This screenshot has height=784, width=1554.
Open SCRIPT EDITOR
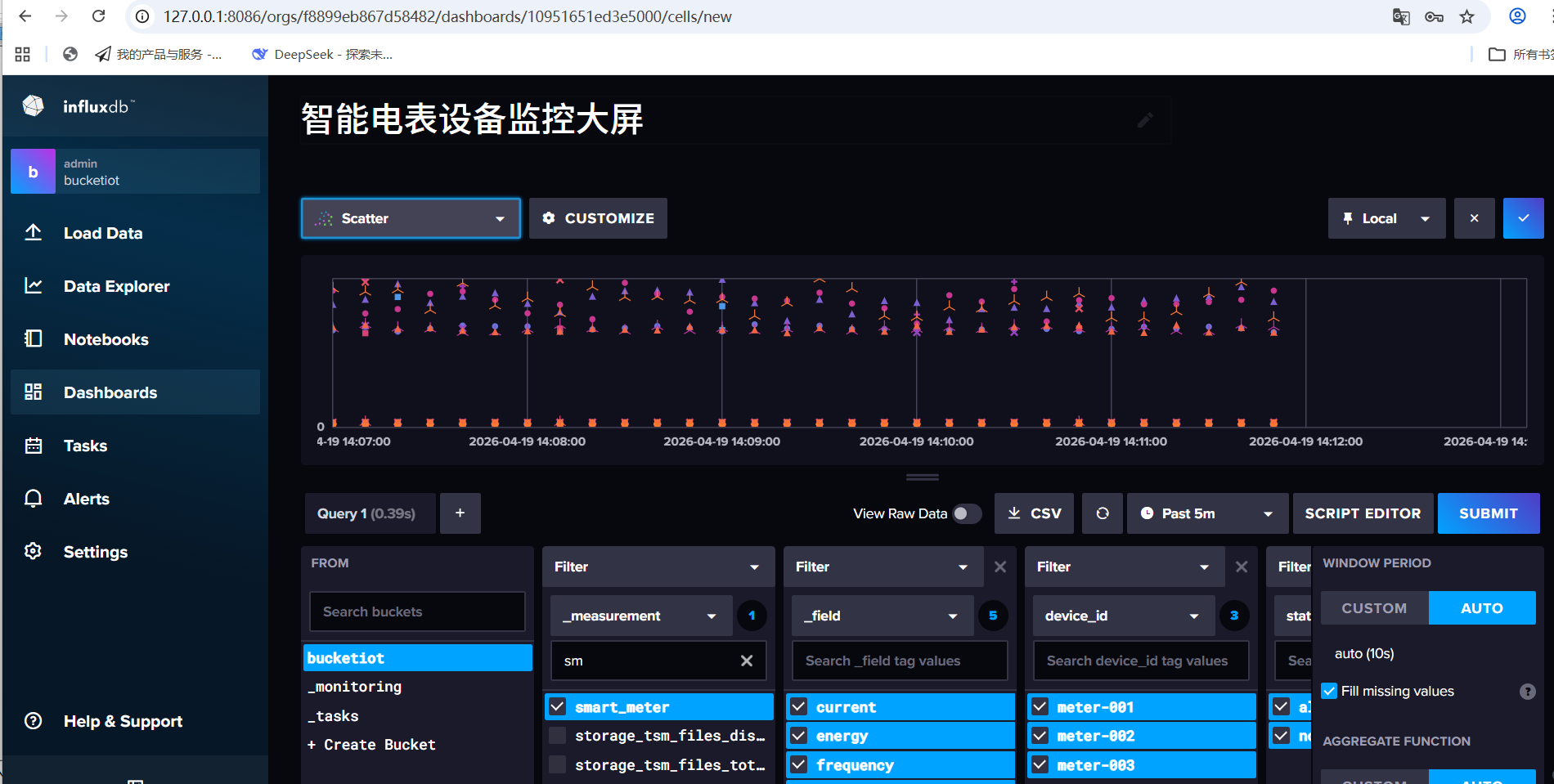pyautogui.click(x=1363, y=513)
